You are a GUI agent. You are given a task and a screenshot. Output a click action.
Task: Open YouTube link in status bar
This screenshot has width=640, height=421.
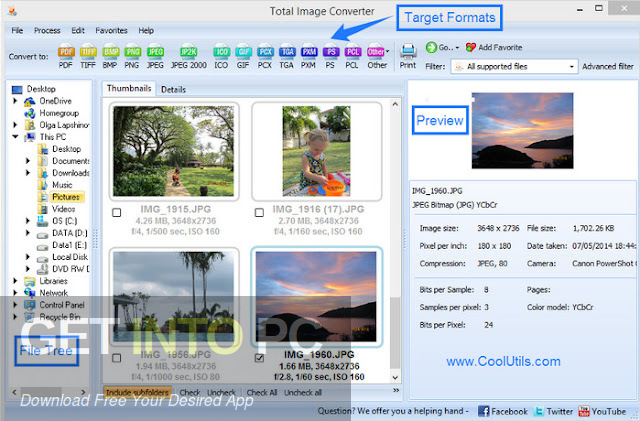coord(602,411)
